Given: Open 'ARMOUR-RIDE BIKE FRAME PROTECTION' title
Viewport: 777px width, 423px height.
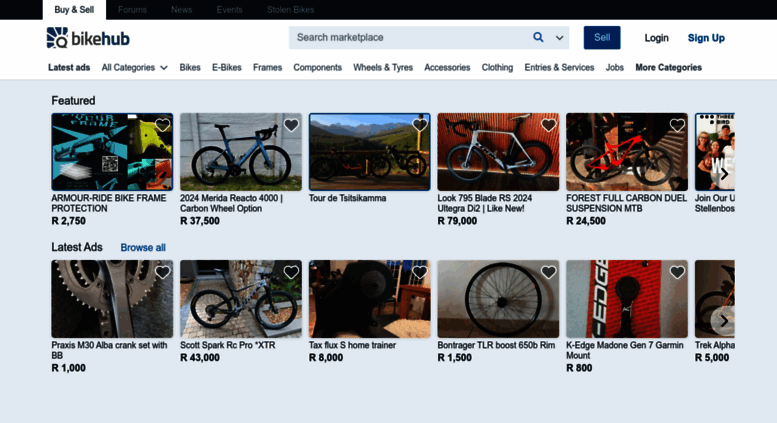Looking at the screenshot, I should [x=109, y=203].
